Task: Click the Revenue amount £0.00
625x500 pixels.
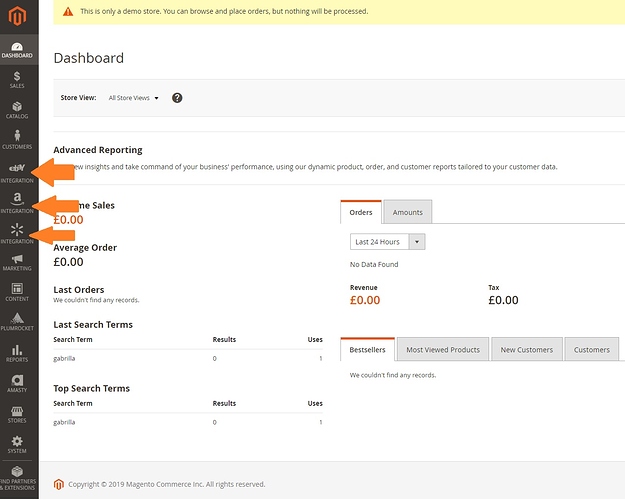Action: (365, 300)
